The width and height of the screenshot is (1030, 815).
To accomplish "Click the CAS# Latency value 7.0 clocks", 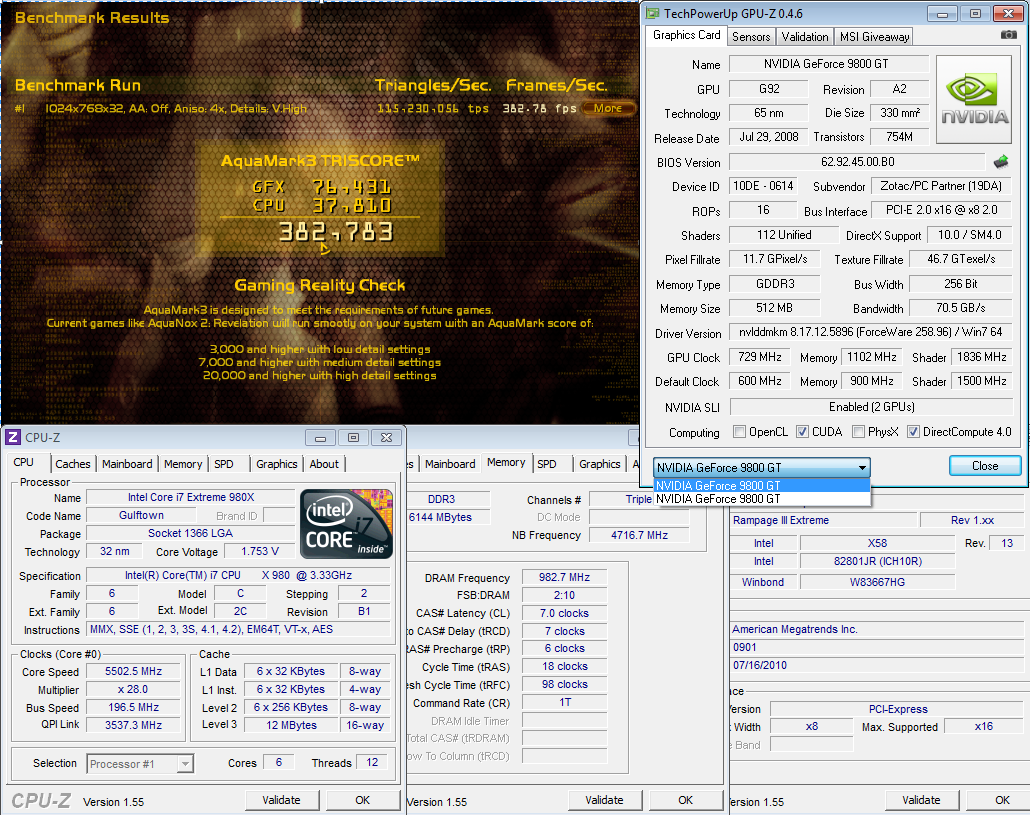I will pyautogui.click(x=564, y=613).
